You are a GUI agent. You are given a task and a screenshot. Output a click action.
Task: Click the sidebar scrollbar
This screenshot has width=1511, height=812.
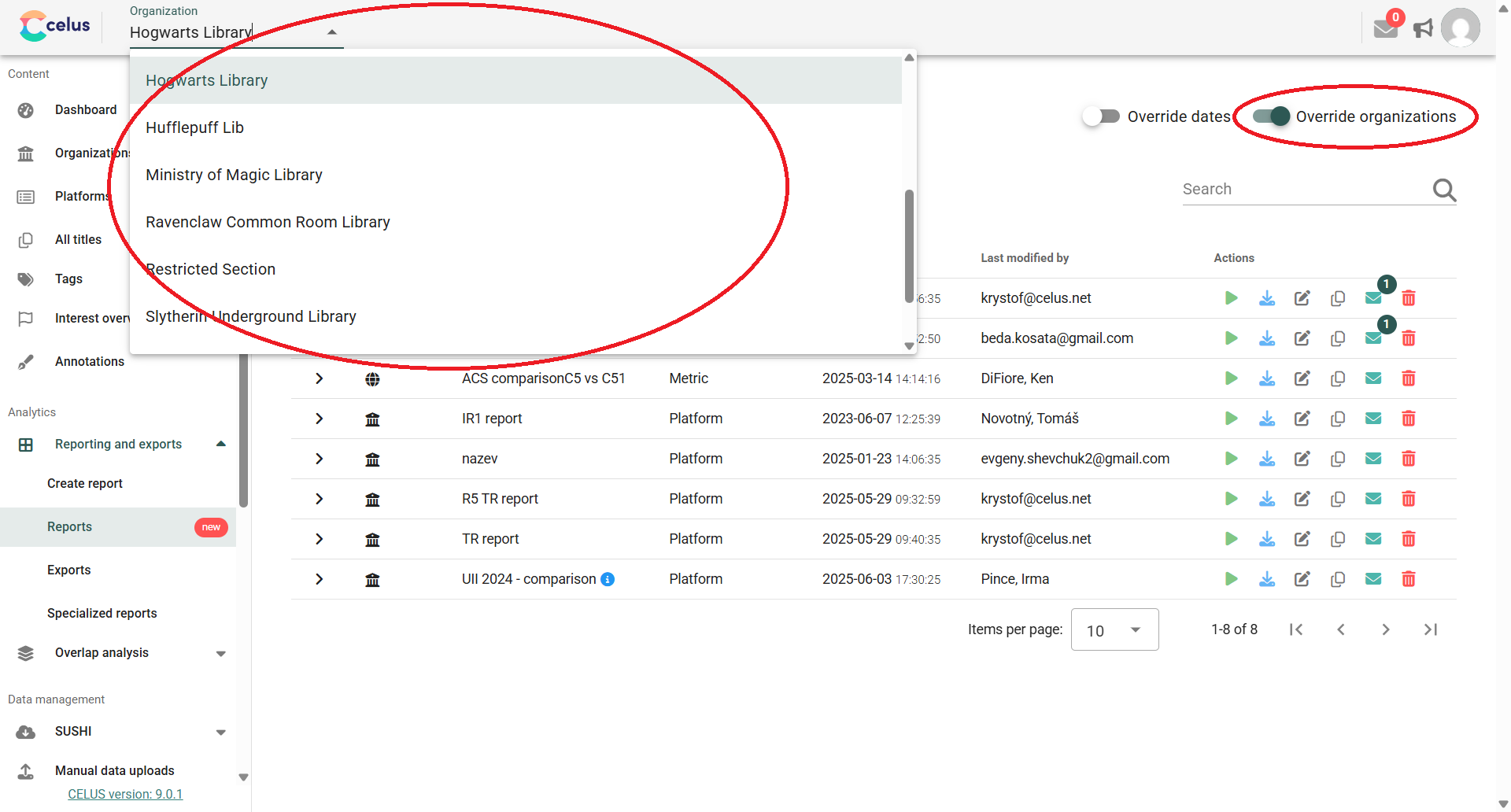[243, 430]
